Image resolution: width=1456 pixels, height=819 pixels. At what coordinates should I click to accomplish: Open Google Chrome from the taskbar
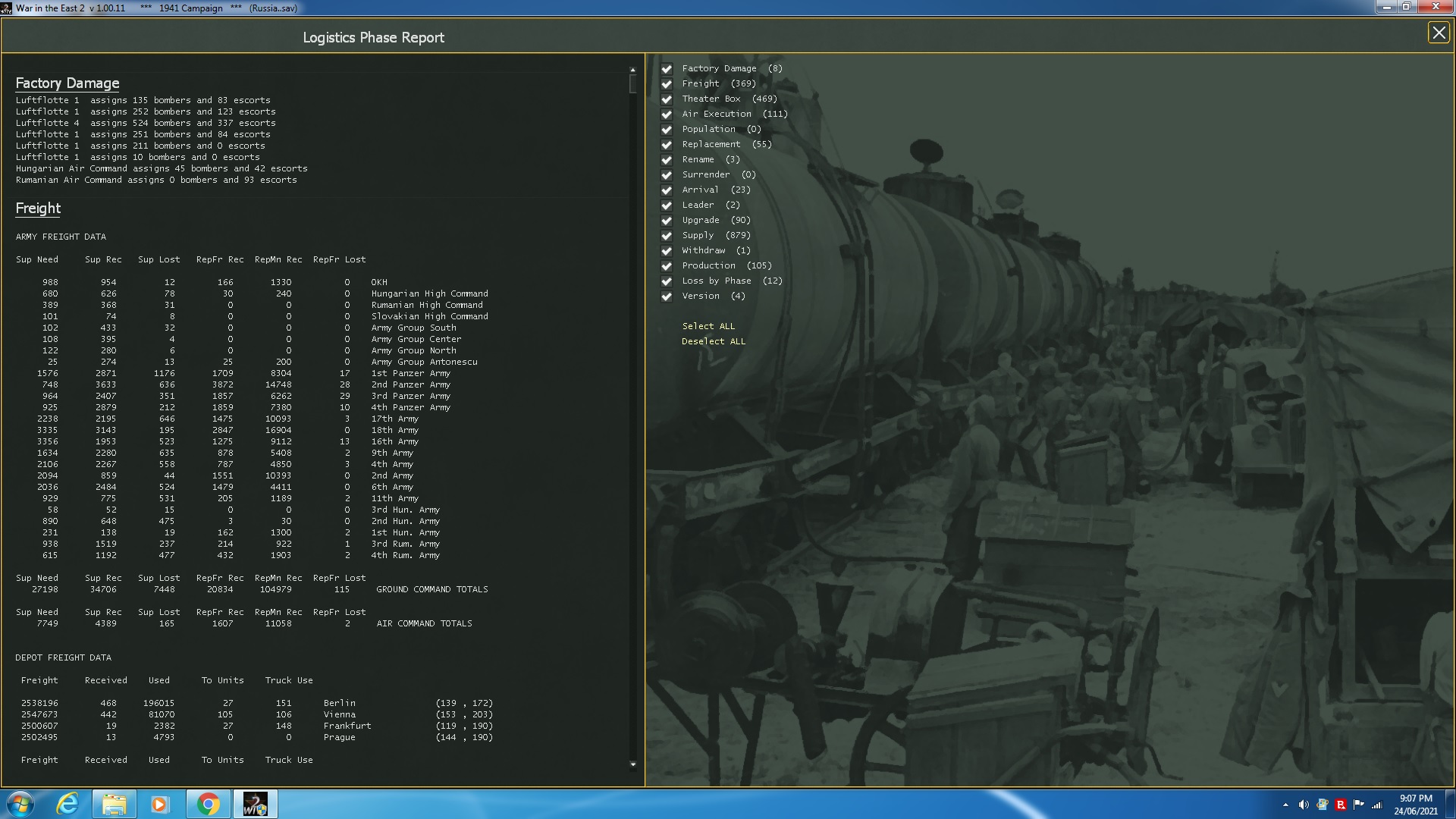pyautogui.click(x=208, y=804)
